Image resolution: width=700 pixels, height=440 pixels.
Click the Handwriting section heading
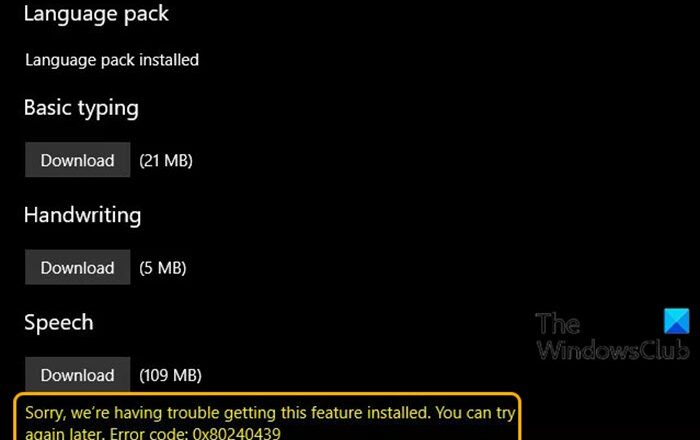click(83, 215)
